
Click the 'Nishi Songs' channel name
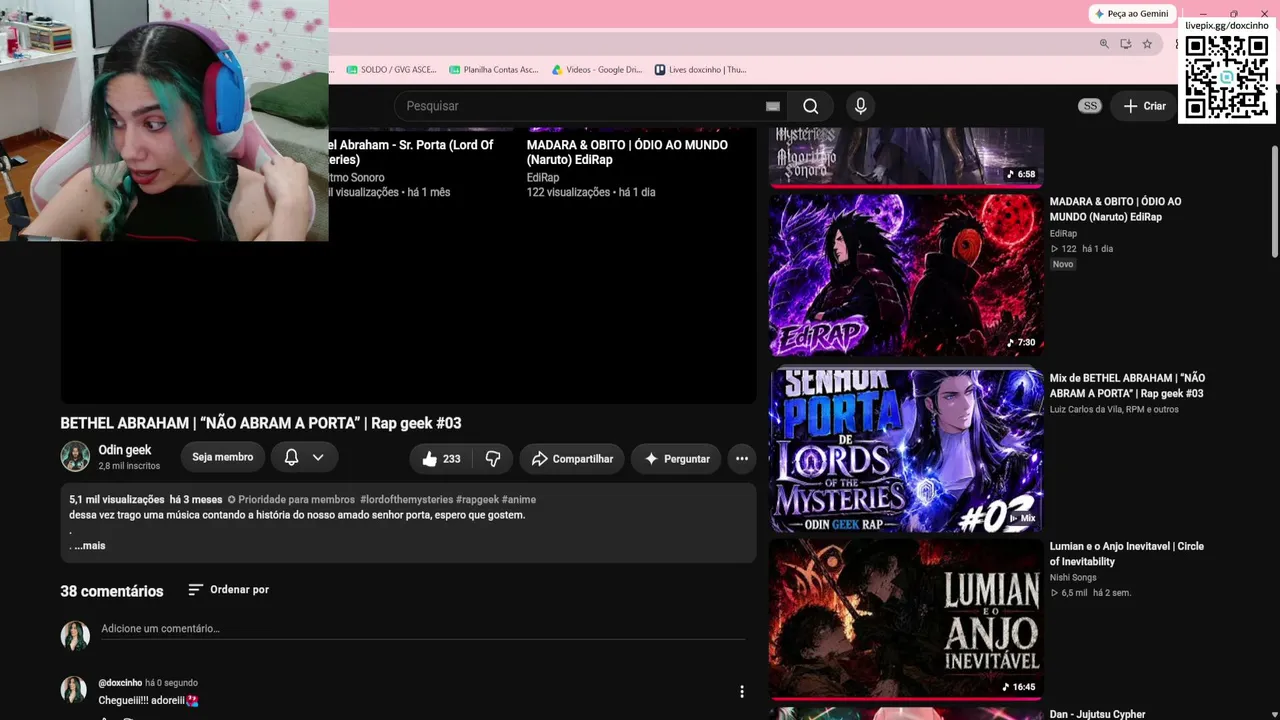tap(1073, 578)
